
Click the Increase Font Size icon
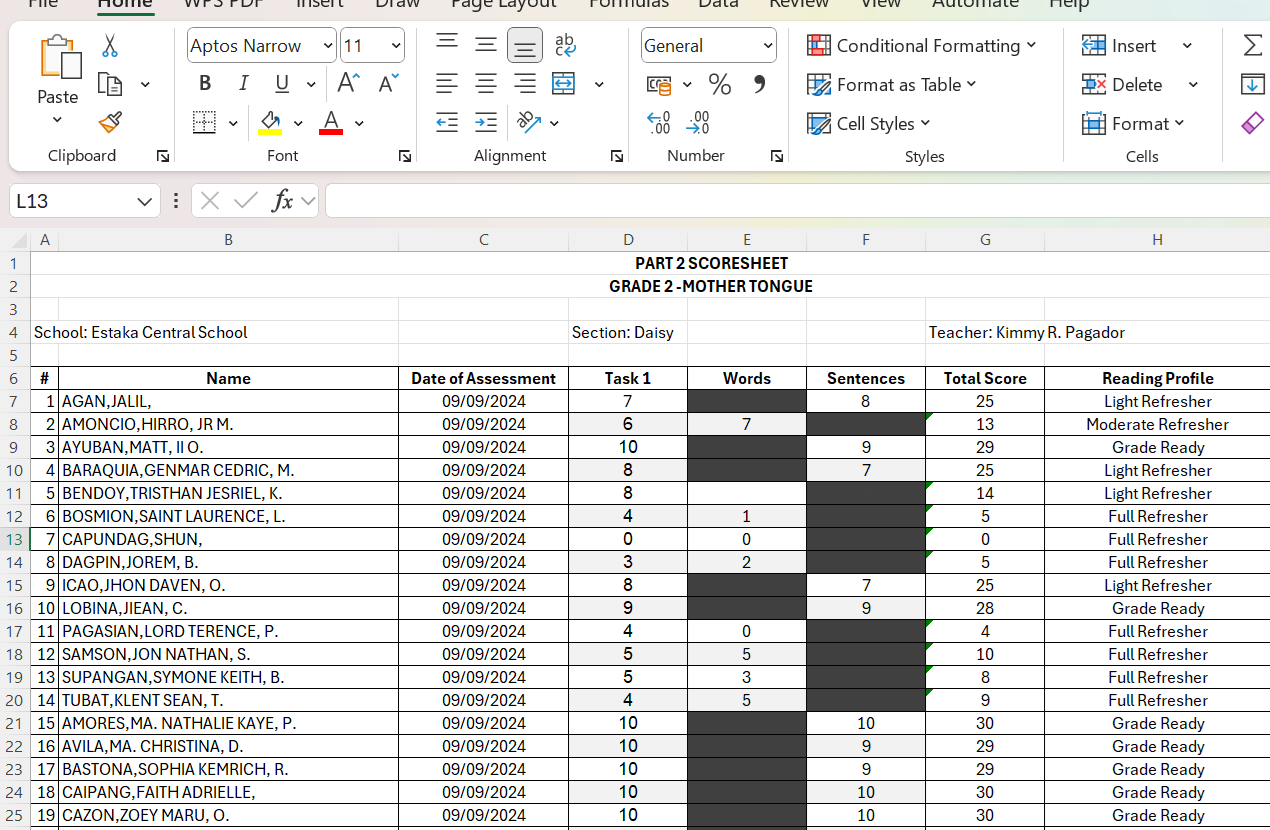pos(349,84)
